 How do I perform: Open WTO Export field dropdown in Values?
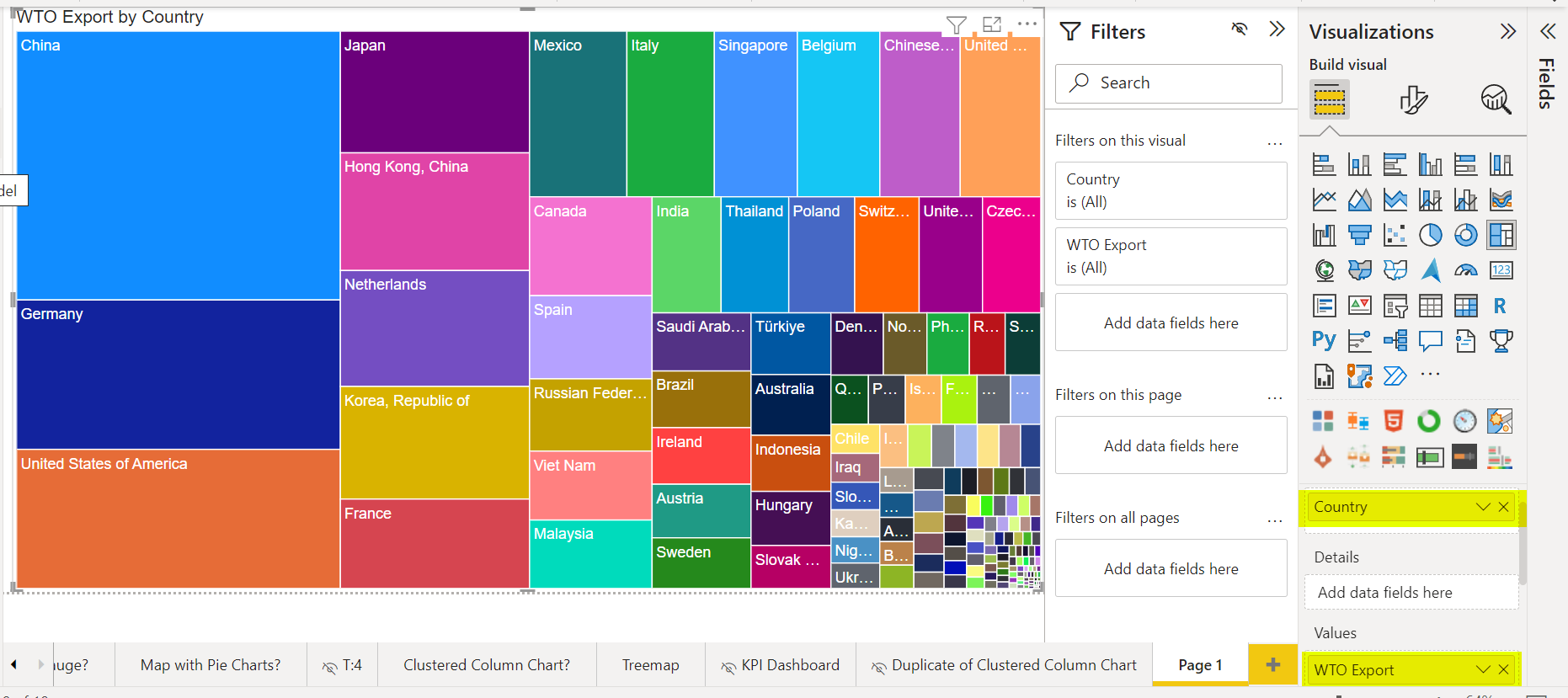click(x=1483, y=669)
